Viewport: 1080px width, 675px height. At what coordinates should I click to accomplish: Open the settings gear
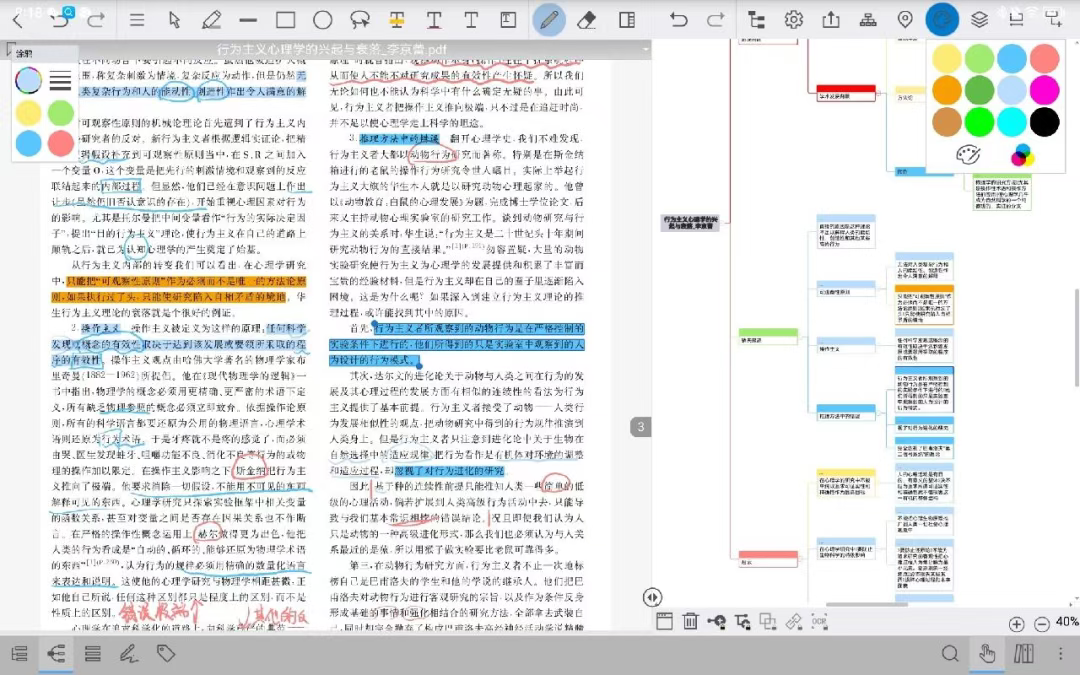click(x=793, y=20)
